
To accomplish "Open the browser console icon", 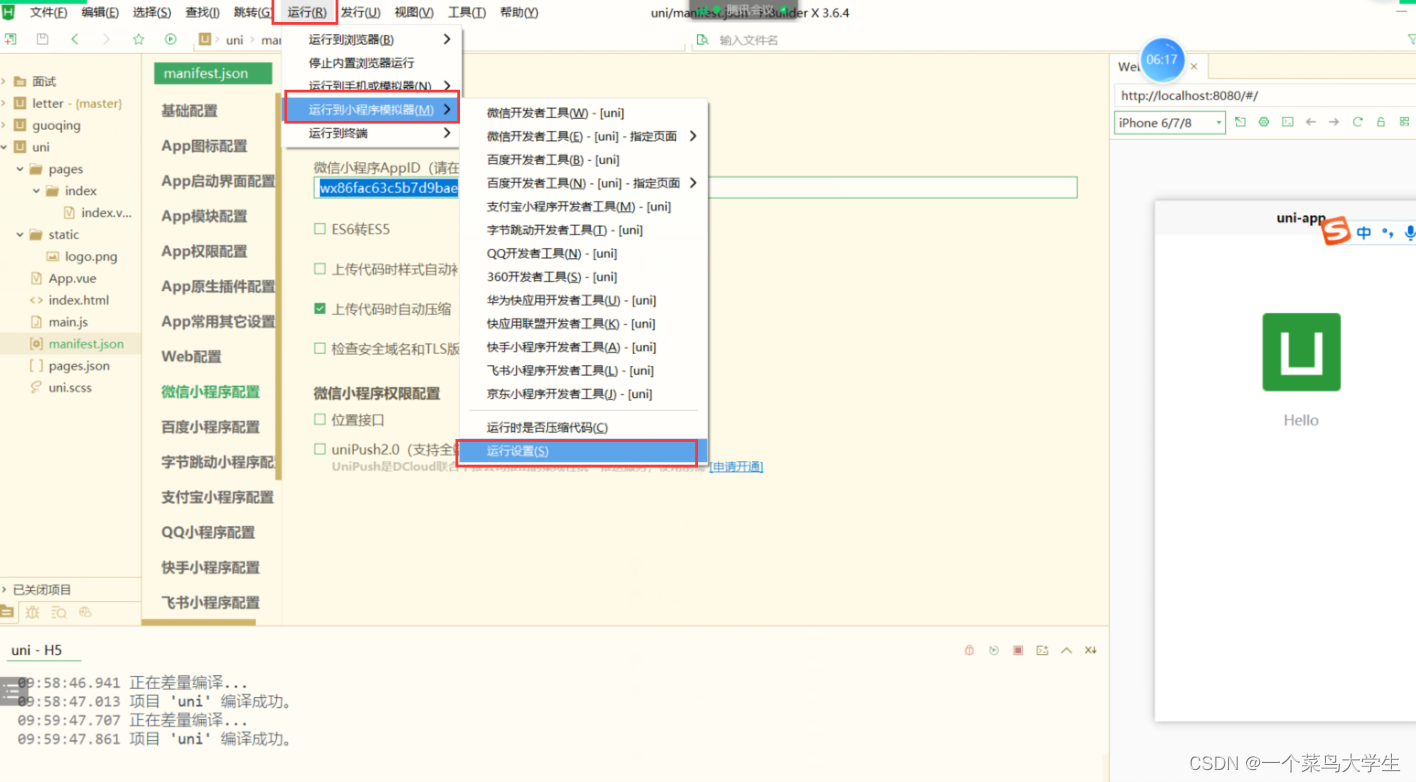I will click(x=1287, y=122).
